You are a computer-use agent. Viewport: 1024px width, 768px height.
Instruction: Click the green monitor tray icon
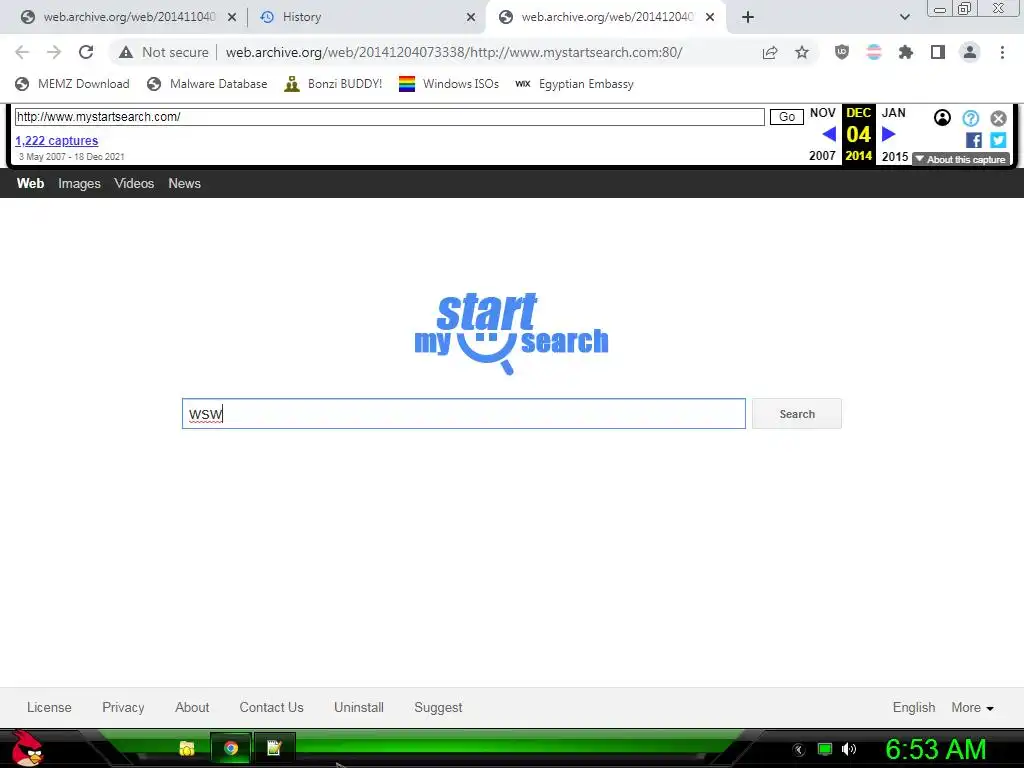tap(825, 749)
